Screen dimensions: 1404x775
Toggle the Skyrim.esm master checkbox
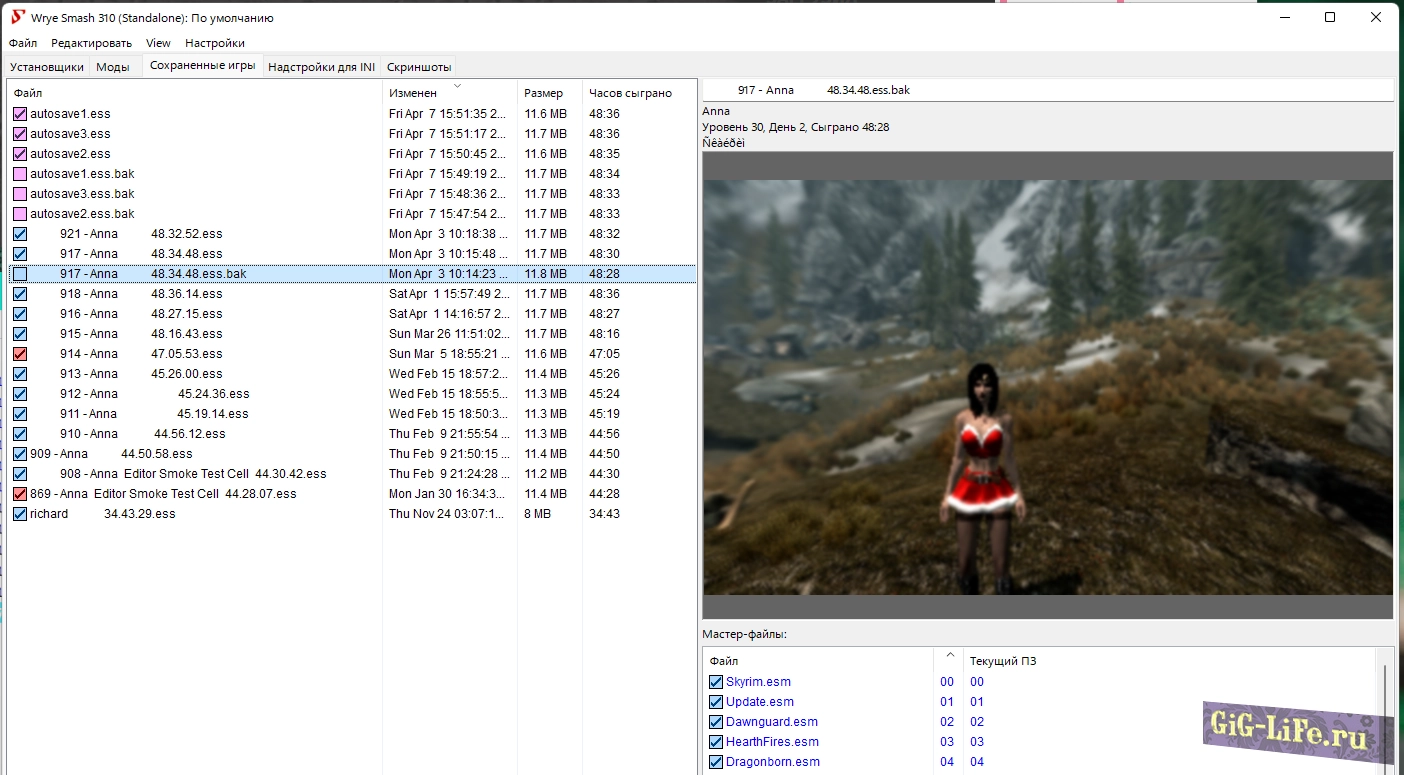[716, 682]
